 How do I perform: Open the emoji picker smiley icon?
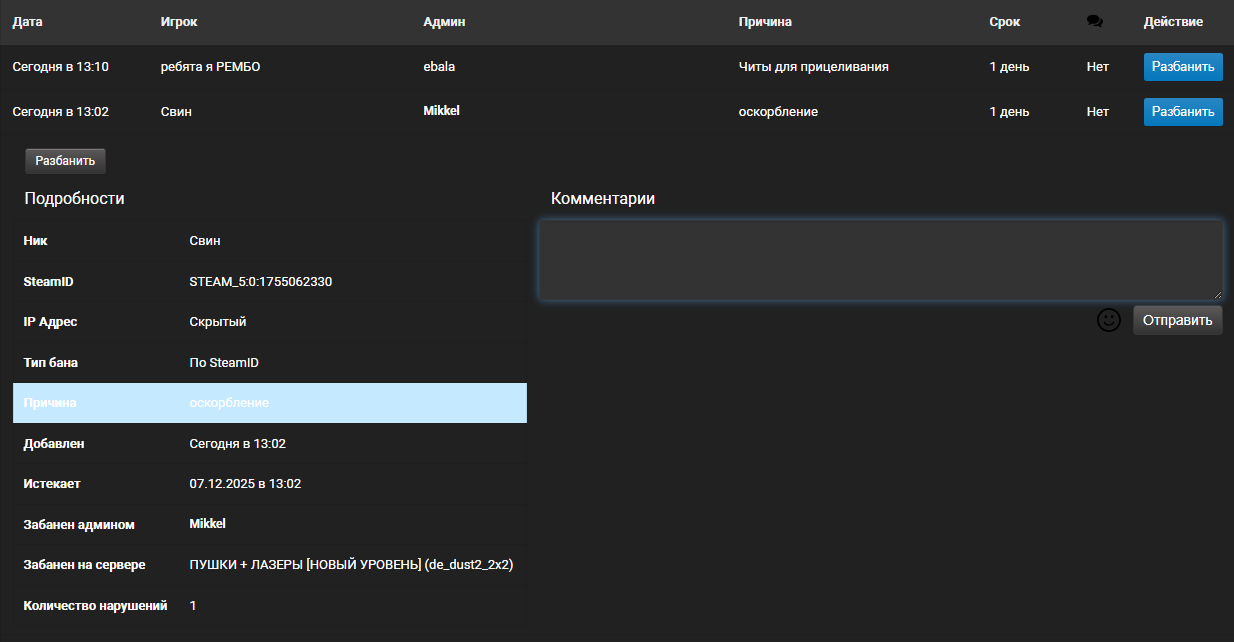1109,320
